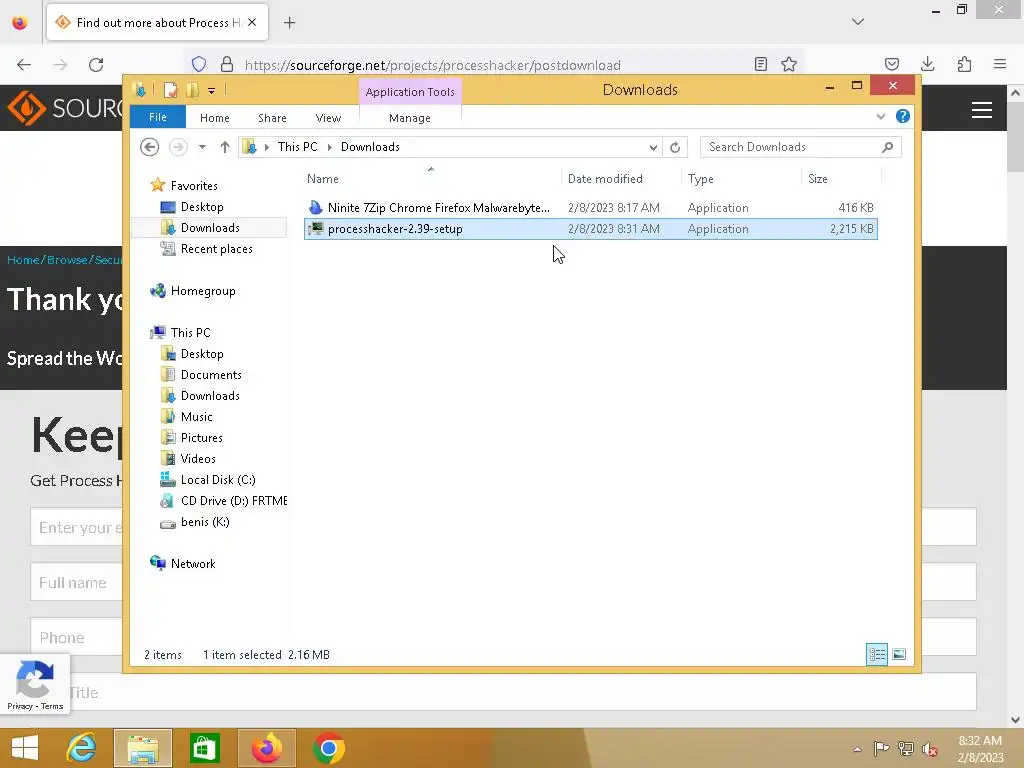The width and height of the screenshot is (1024, 768).
Task: Open the Windows Start button
Action: (25, 748)
